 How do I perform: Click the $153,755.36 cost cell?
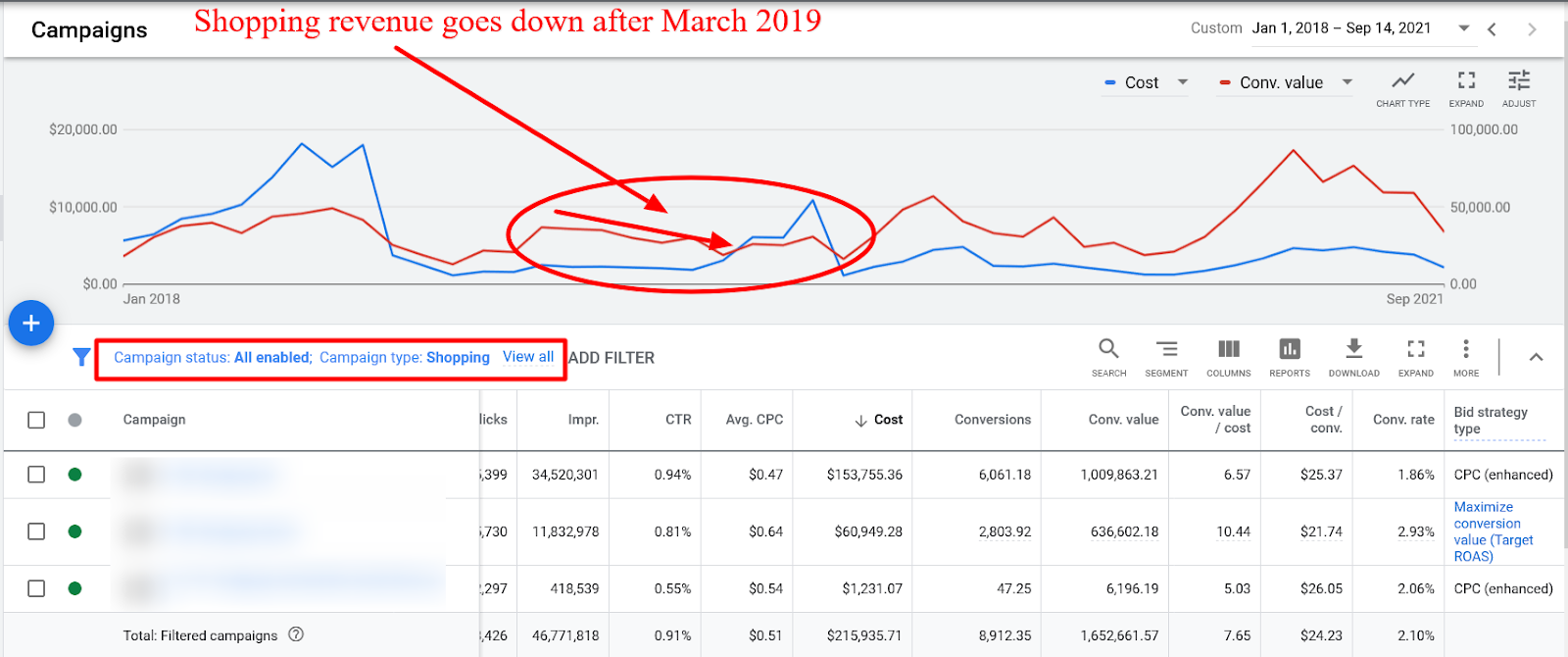(864, 475)
